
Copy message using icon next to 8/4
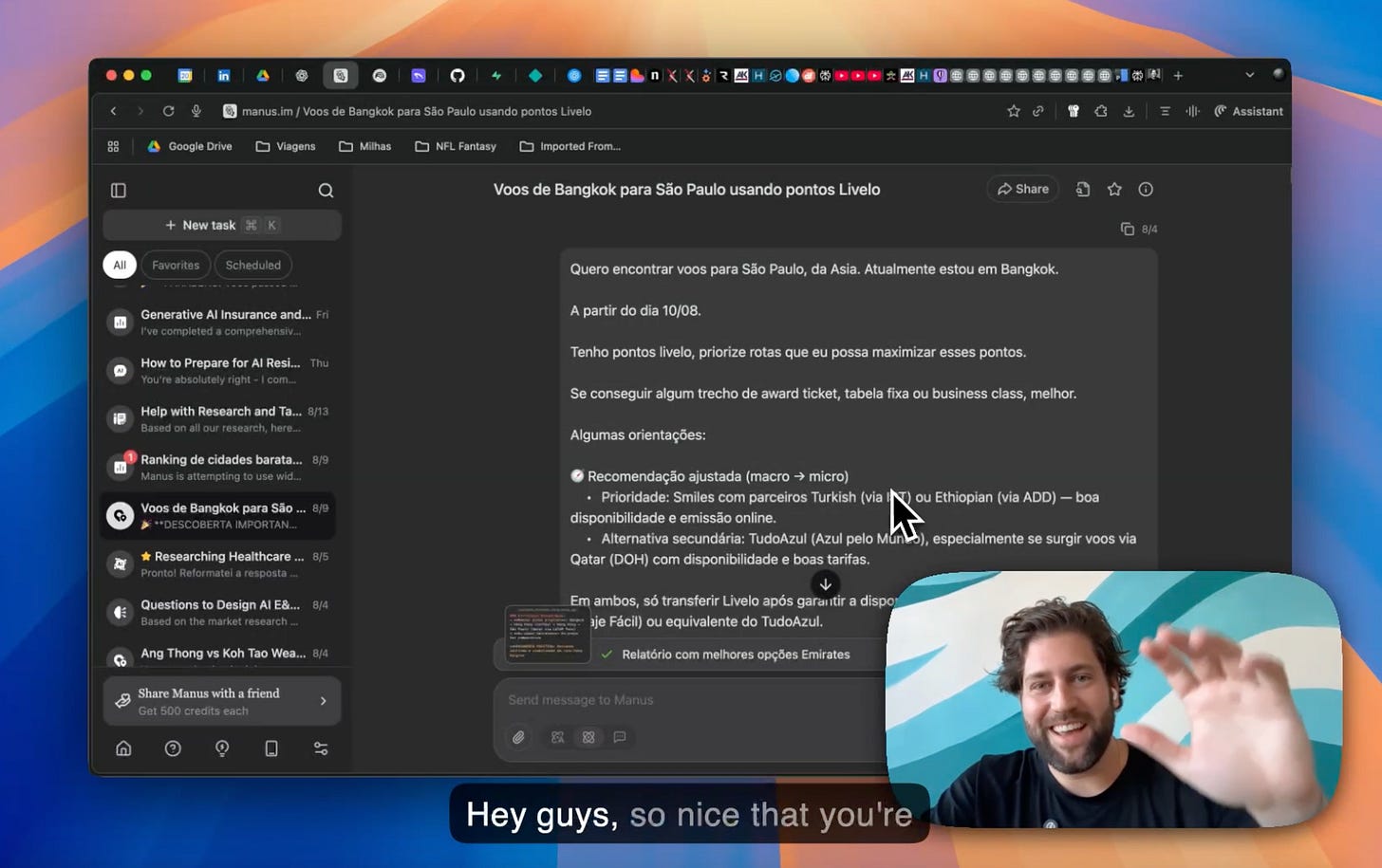coord(1128,229)
